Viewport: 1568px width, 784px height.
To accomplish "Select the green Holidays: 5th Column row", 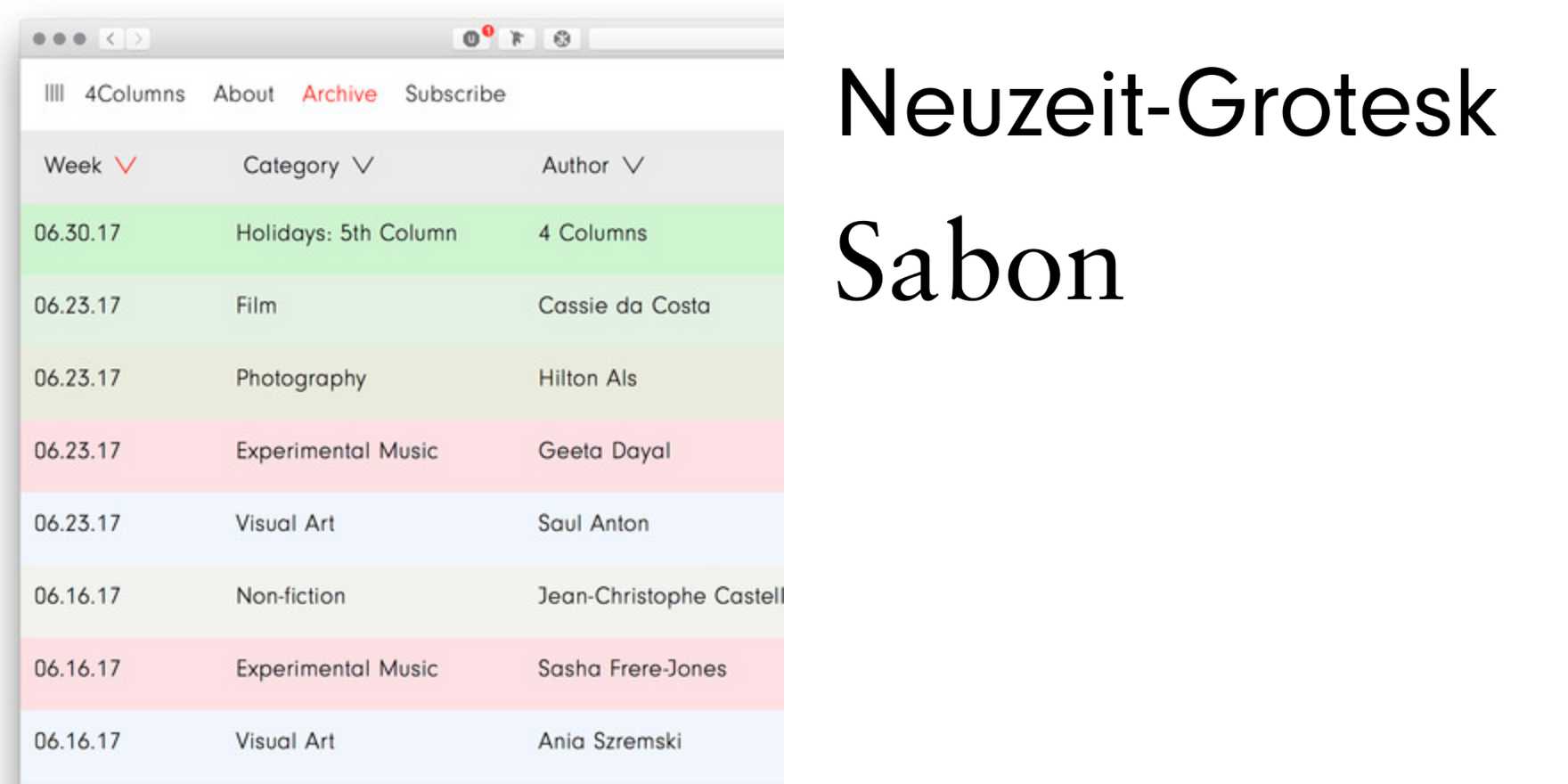I will pos(347,233).
